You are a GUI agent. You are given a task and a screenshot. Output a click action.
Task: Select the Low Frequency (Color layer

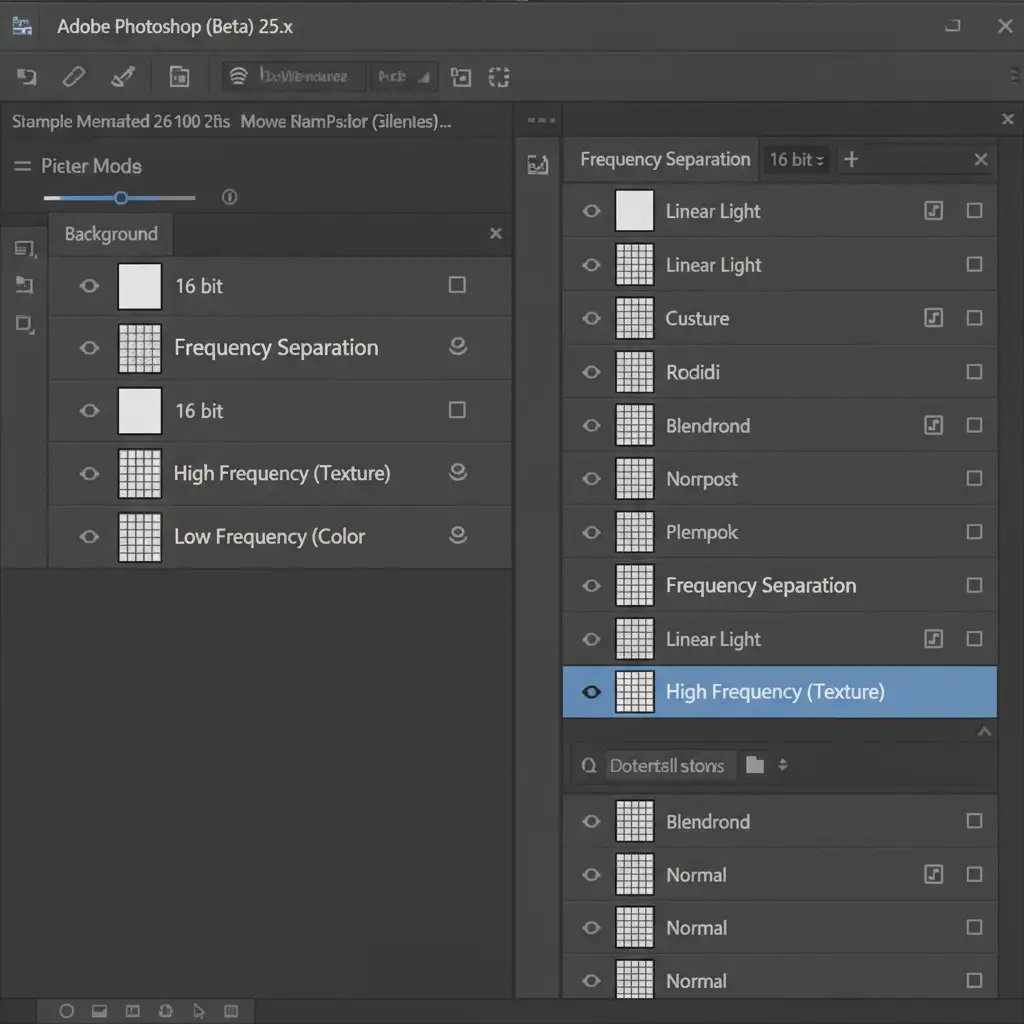click(270, 536)
